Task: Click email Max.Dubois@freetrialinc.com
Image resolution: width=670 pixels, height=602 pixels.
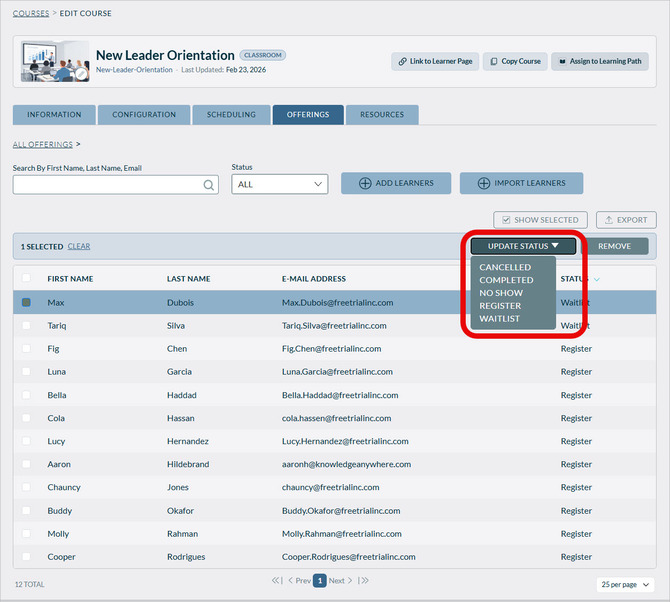Action: pyautogui.click(x=338, y=302)
